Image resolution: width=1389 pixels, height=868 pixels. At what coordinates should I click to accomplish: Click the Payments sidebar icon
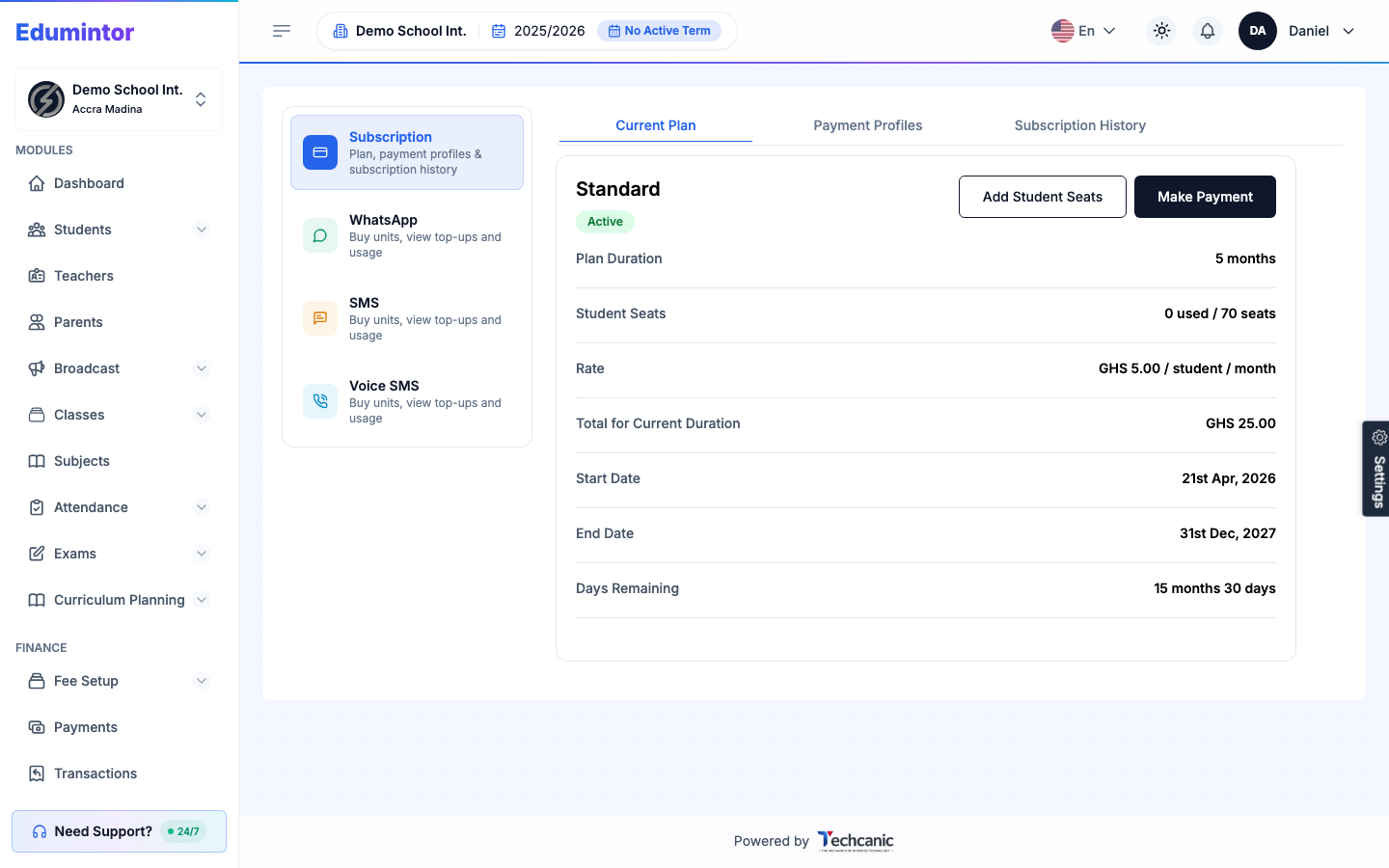coord(37,727)
